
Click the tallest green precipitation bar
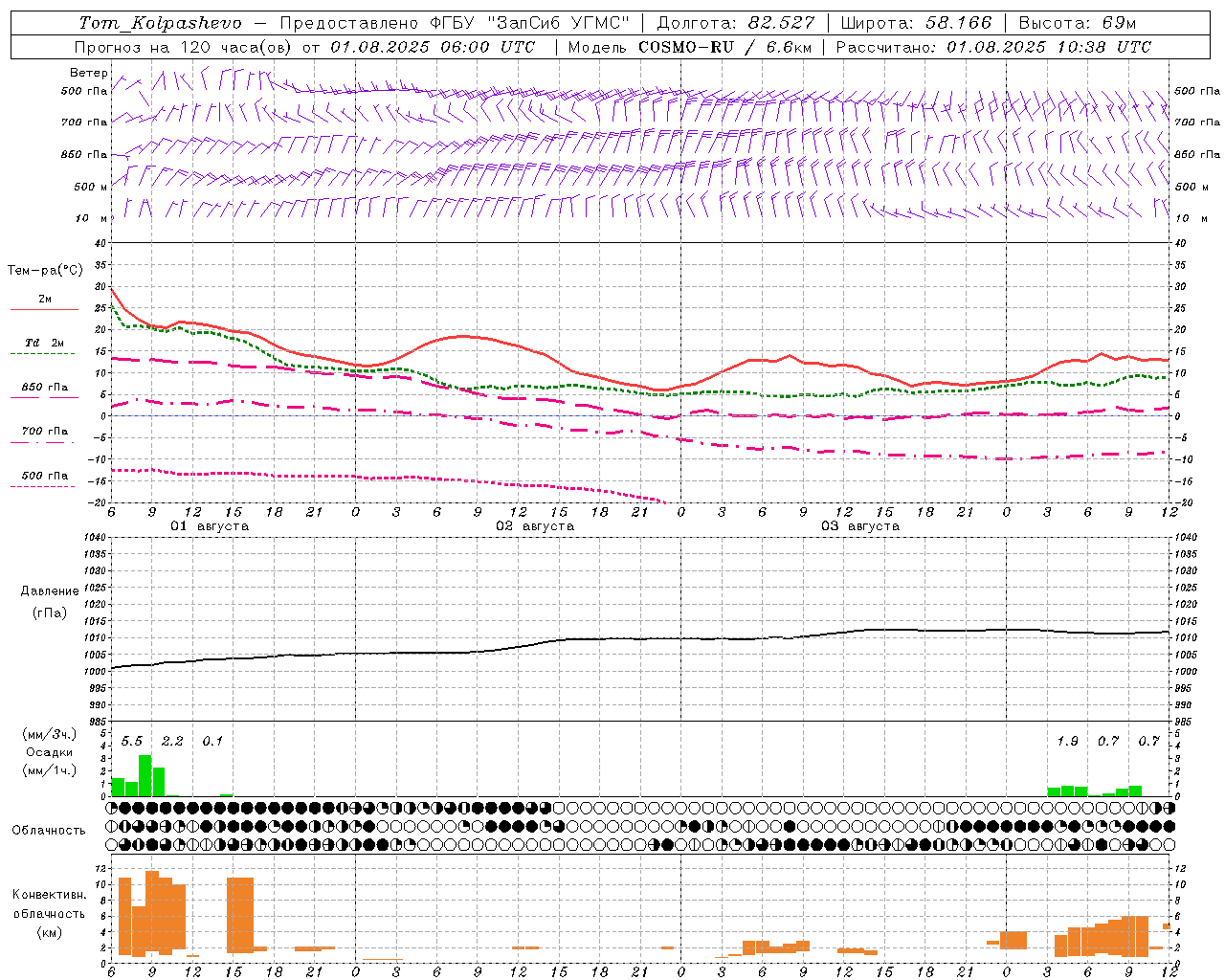(145, 776)
